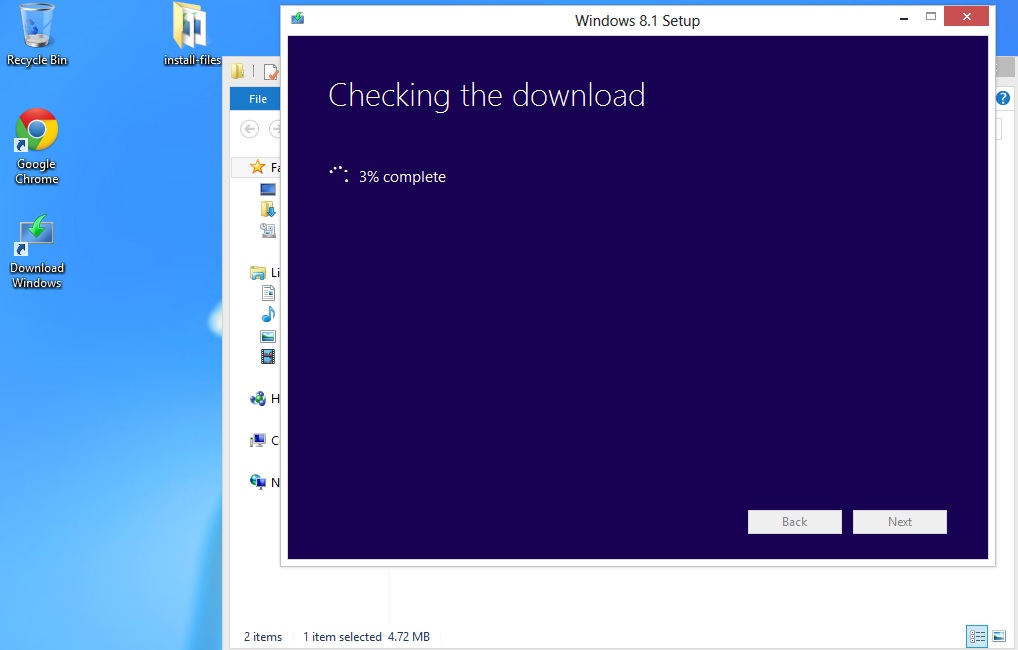Close the Windows 8.1 Setup window
Image resolution: width=1018 pixels, height=650 pixels.
coord(967,16)
